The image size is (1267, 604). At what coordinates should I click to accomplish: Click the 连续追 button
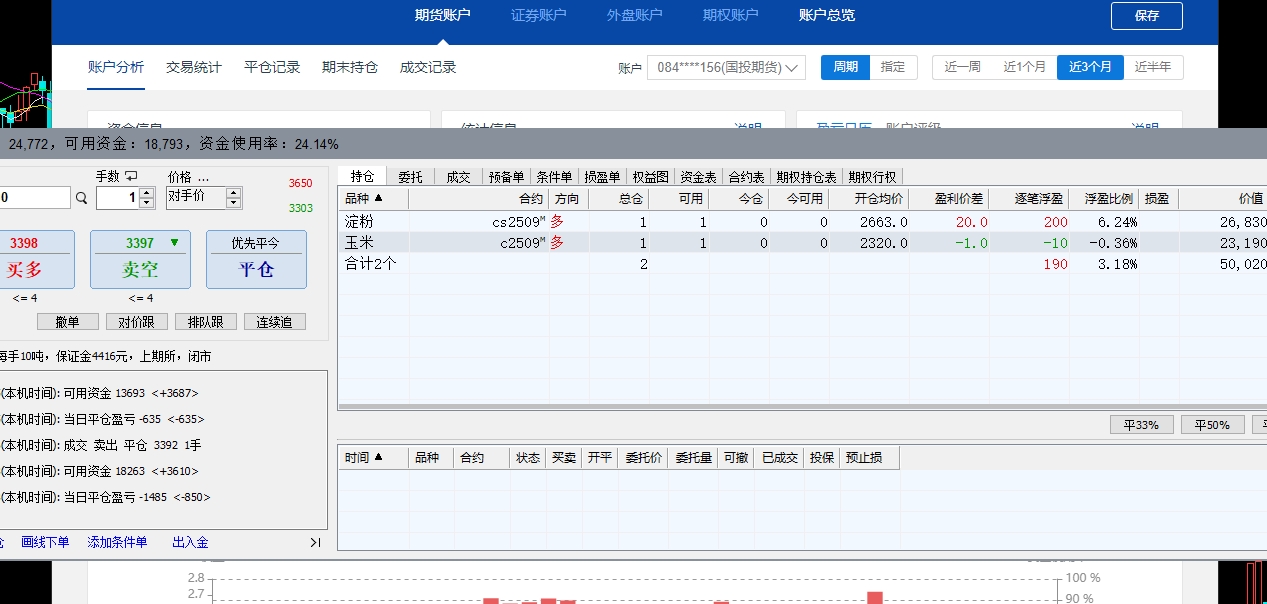click(x=274, y=322)
